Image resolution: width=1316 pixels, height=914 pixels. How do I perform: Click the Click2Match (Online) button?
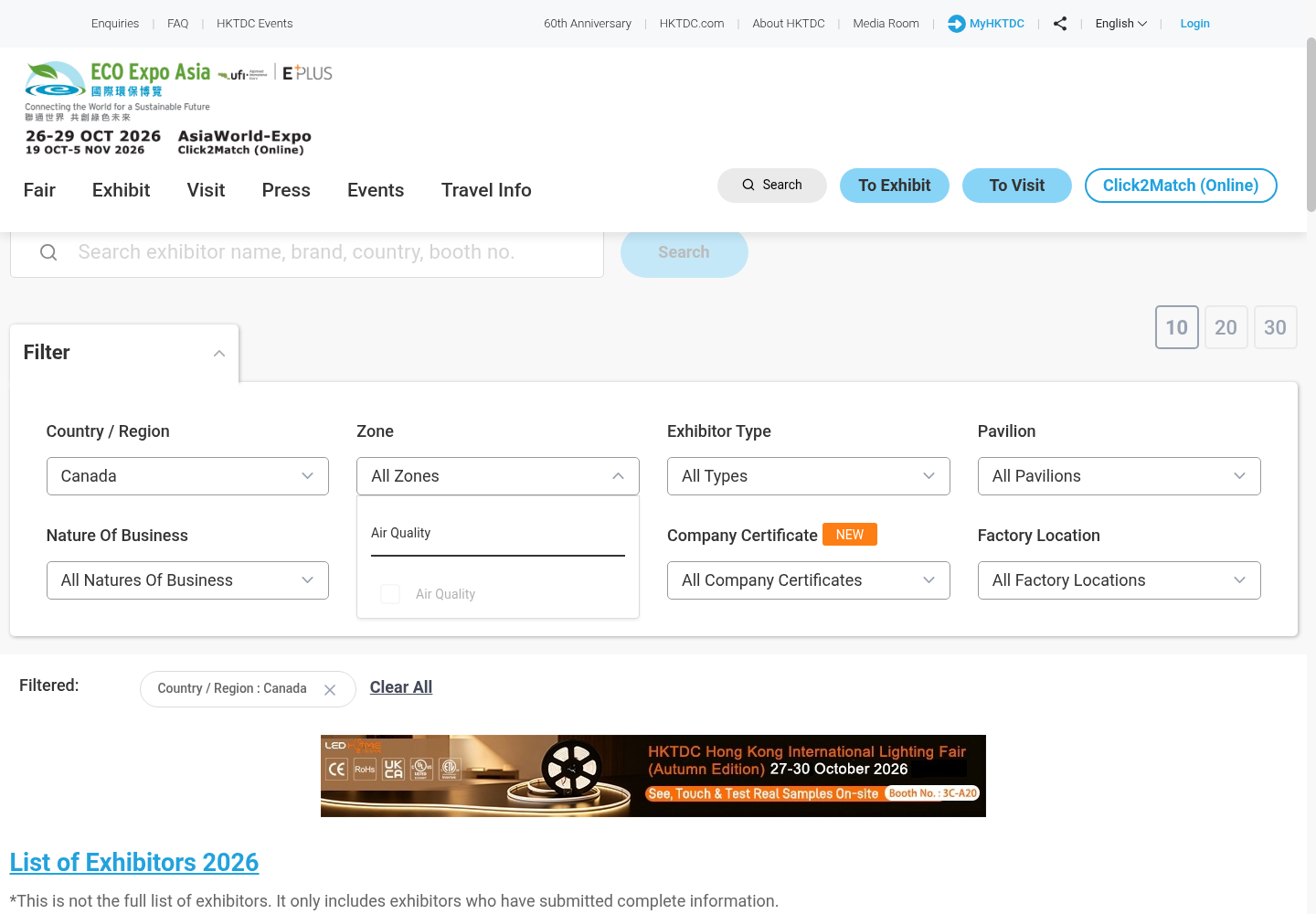coord(1181,186)
